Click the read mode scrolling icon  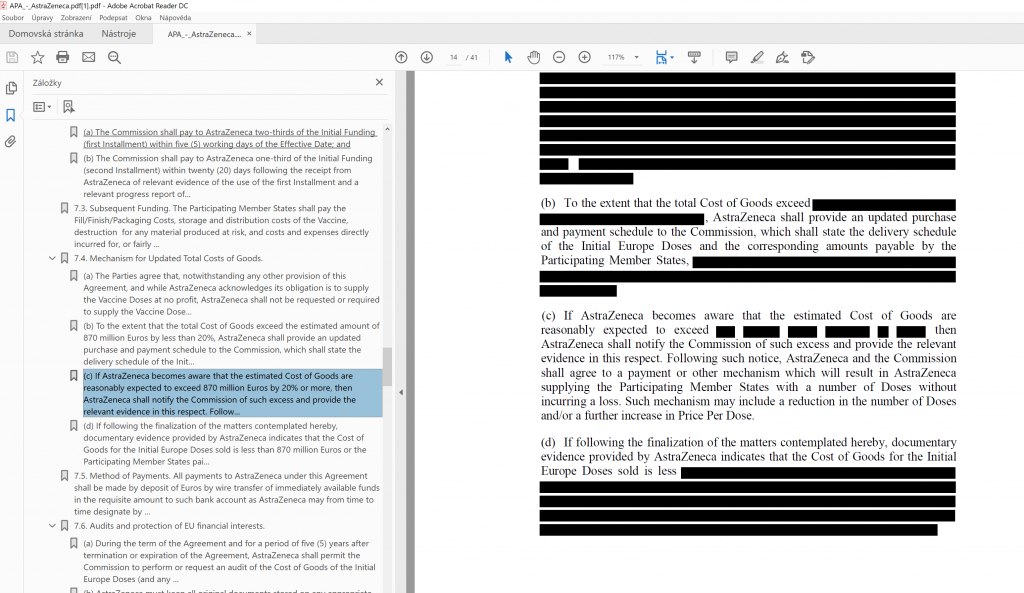[x=694, y=57]
